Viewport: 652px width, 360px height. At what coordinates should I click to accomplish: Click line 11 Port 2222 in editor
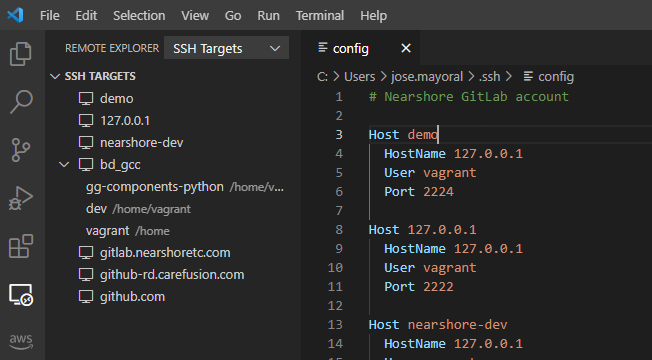pyautogui.click(x=419, y=286)
